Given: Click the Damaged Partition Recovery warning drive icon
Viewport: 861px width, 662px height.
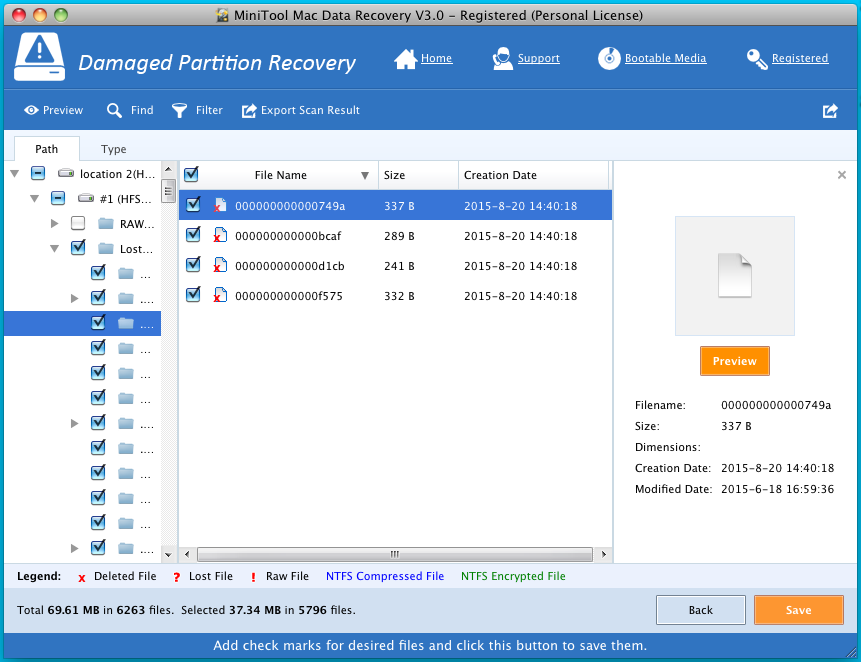Looking at the screenshot, I should [x=39, y=57].
